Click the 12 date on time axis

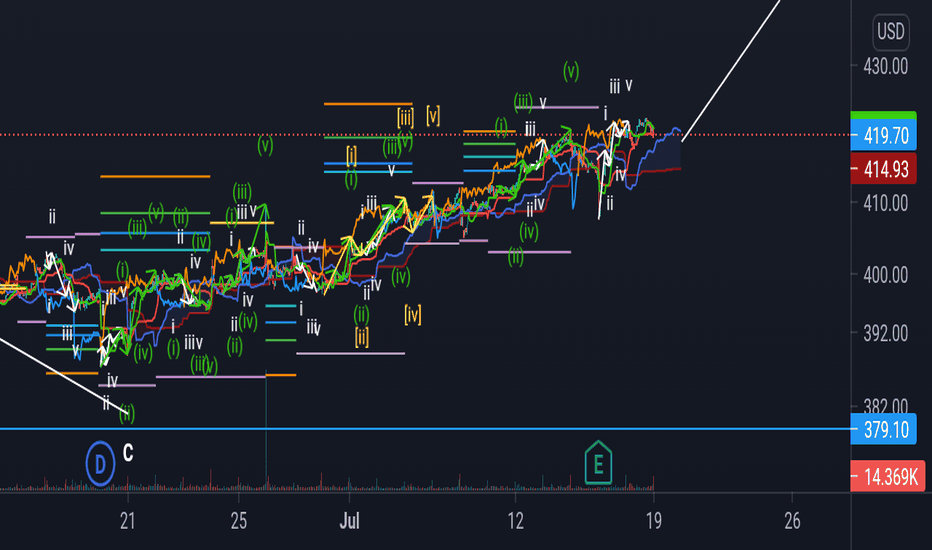pos(515,521)
